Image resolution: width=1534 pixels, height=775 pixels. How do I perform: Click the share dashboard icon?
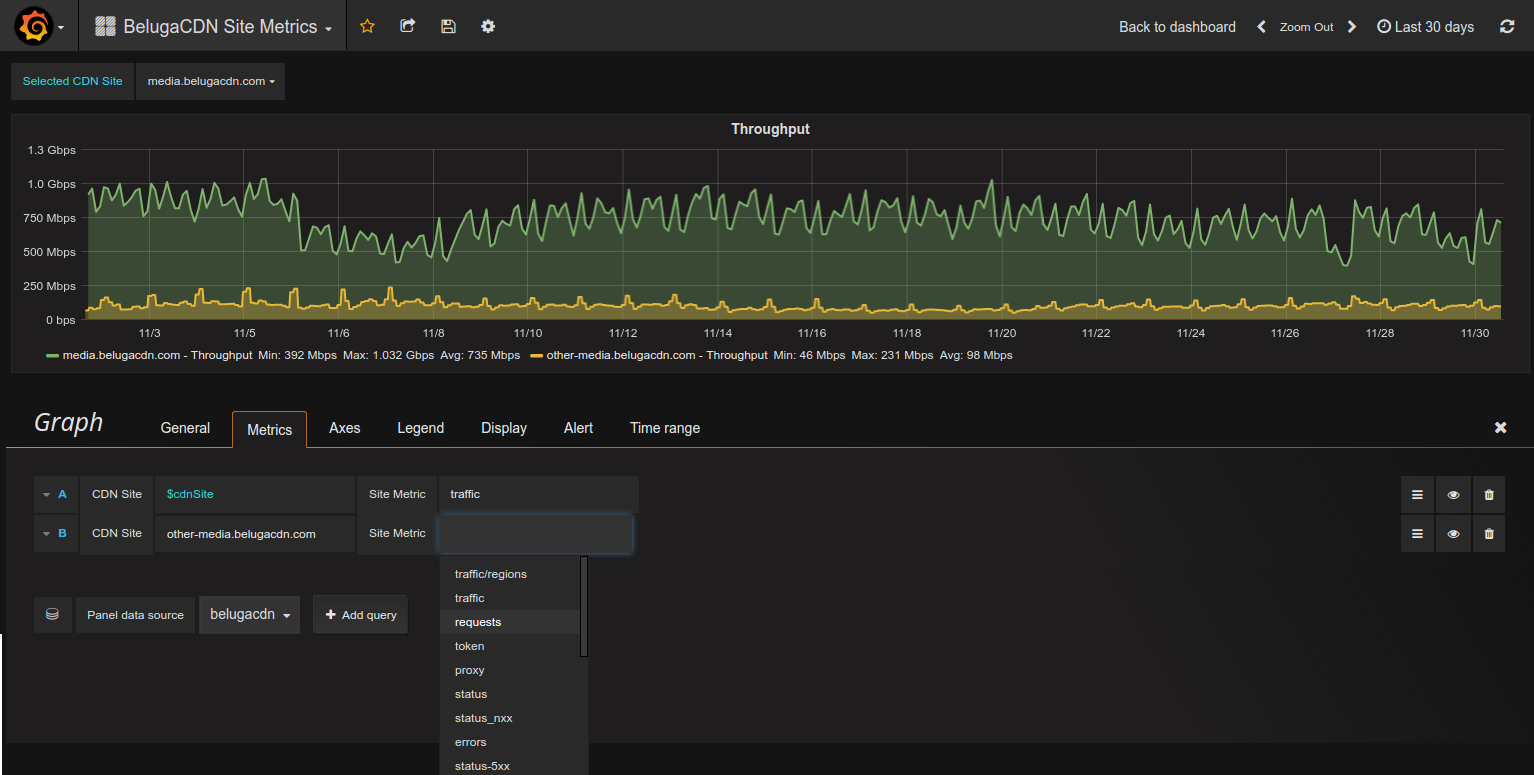pyautogui.click(x=407, y=27)
